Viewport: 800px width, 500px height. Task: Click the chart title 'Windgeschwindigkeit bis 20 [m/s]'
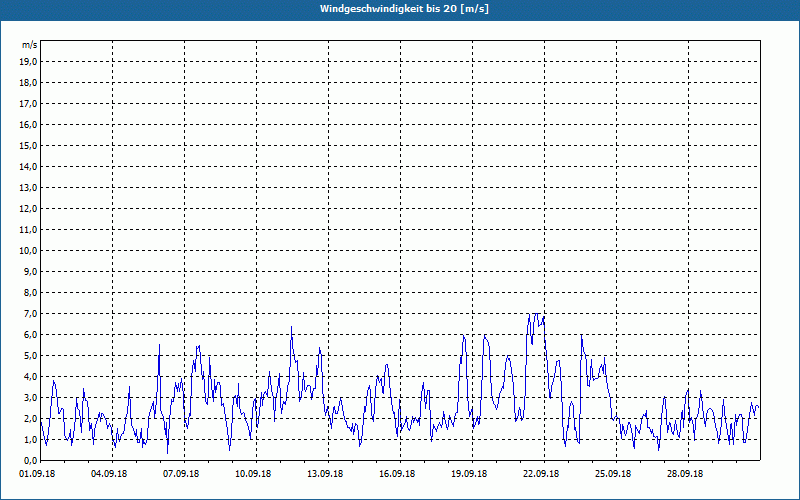tap(404, 9)
